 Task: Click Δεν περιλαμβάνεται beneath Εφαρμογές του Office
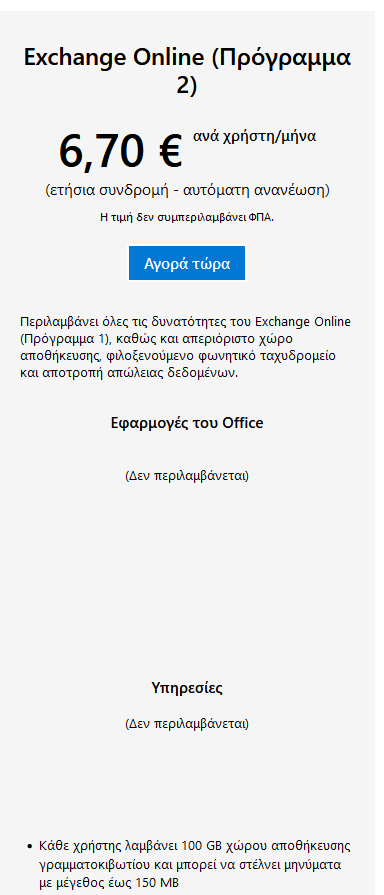[187, 475]
